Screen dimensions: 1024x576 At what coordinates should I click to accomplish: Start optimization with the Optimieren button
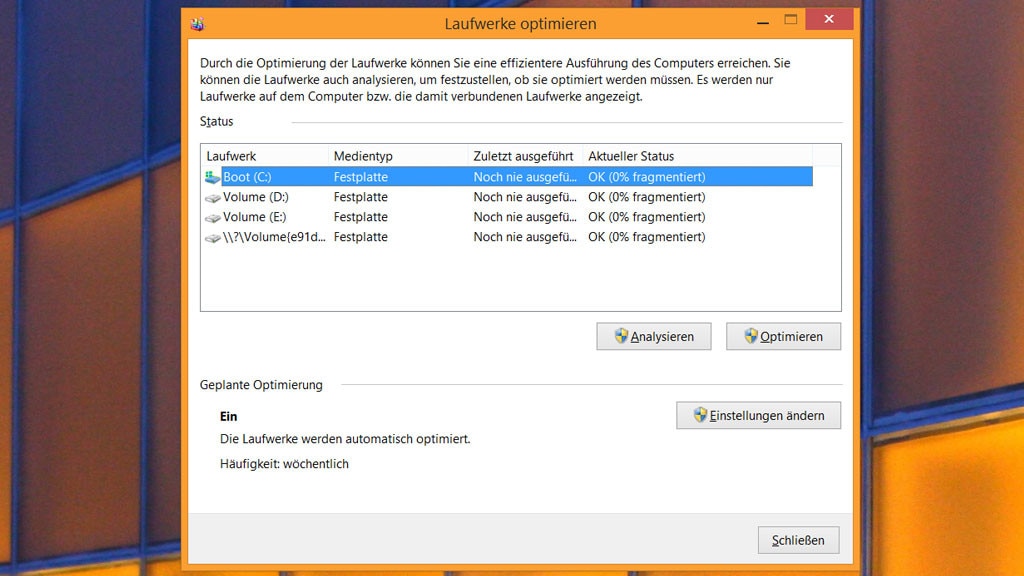point(783,336)
